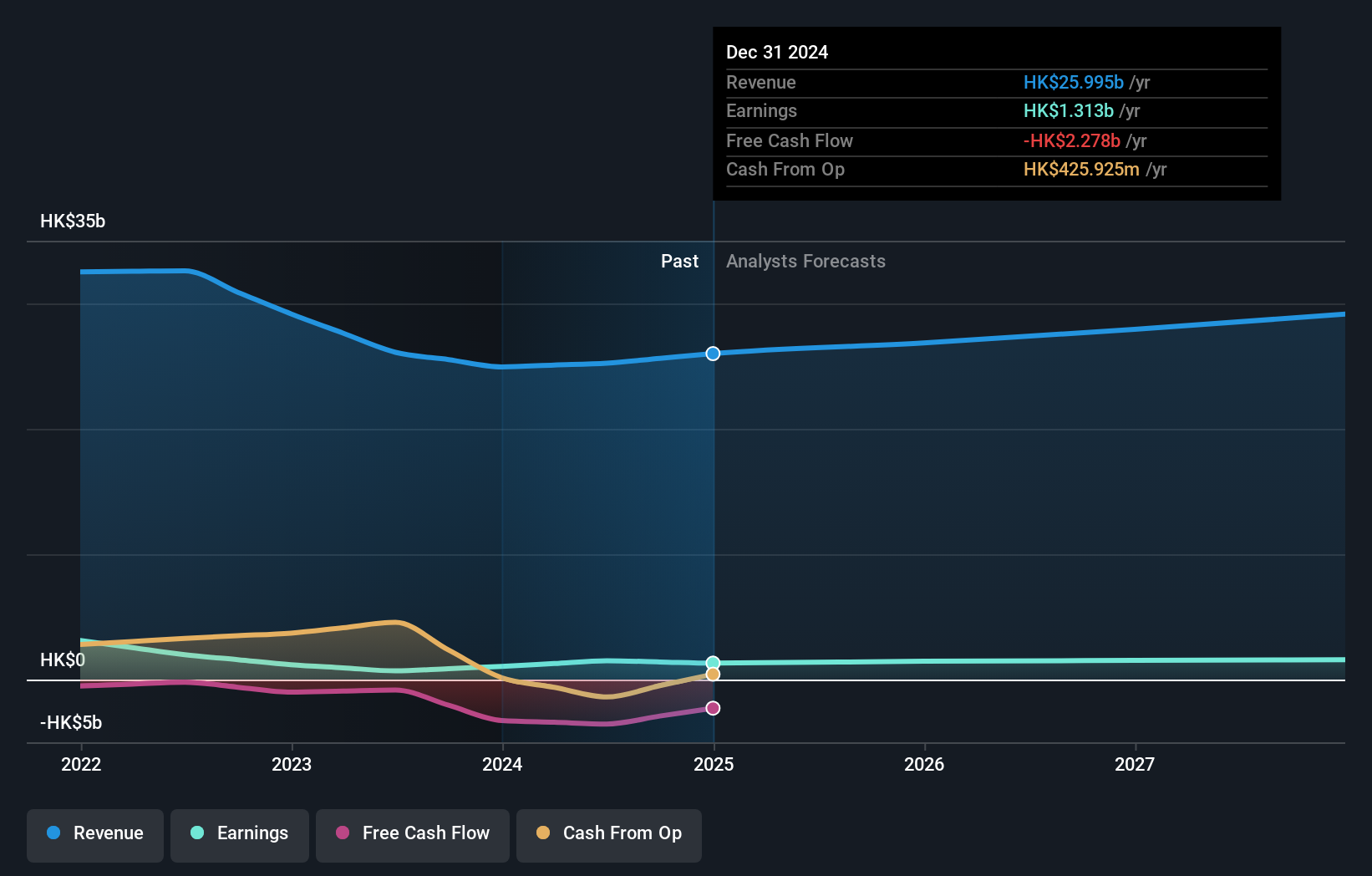Click the Revenue row label in tooltip
The image size is (1372, 876).
click(x=761, y=83)
